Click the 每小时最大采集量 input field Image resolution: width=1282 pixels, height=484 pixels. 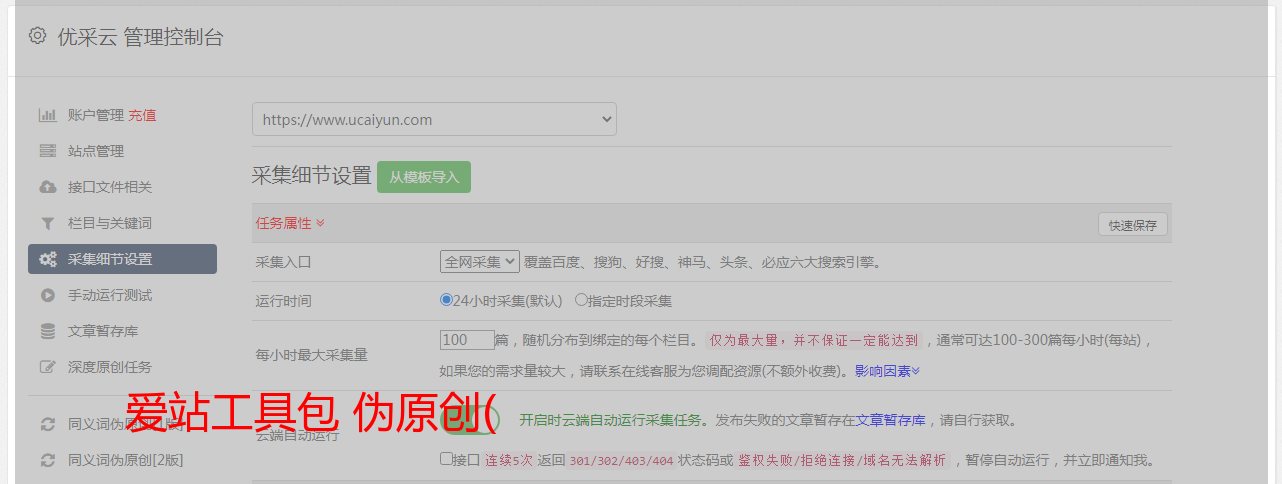[x=467, y=340]
